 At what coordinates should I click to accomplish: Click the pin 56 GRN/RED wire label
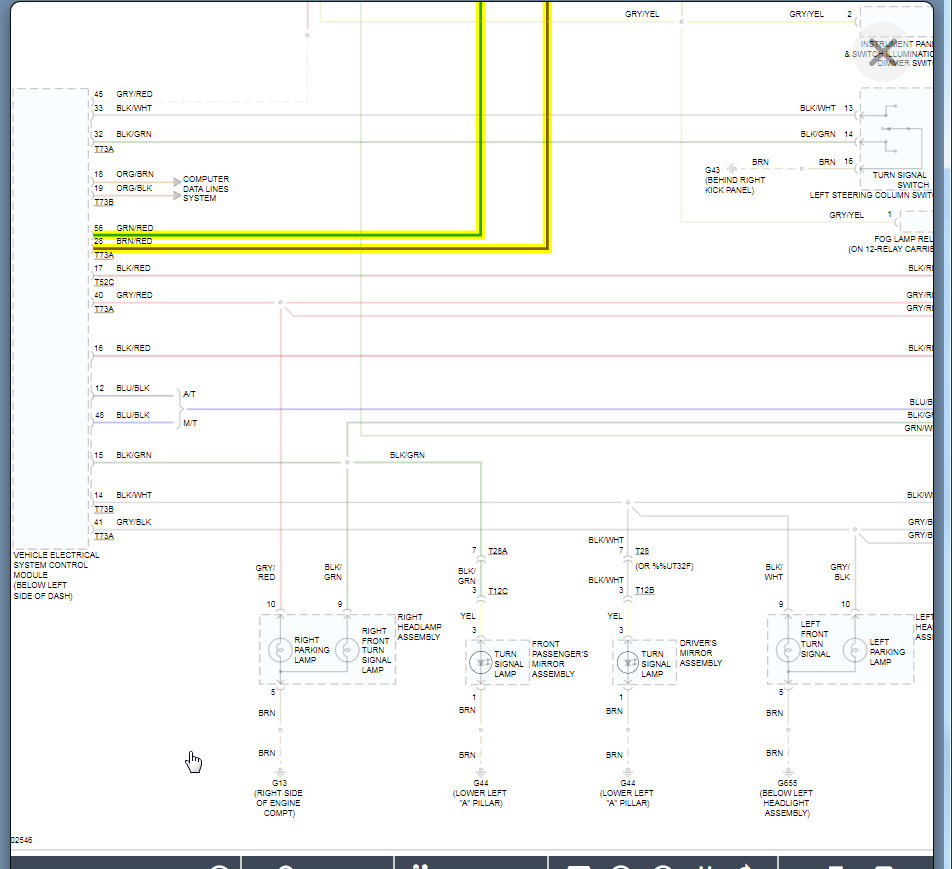click(x=135, y=228)
